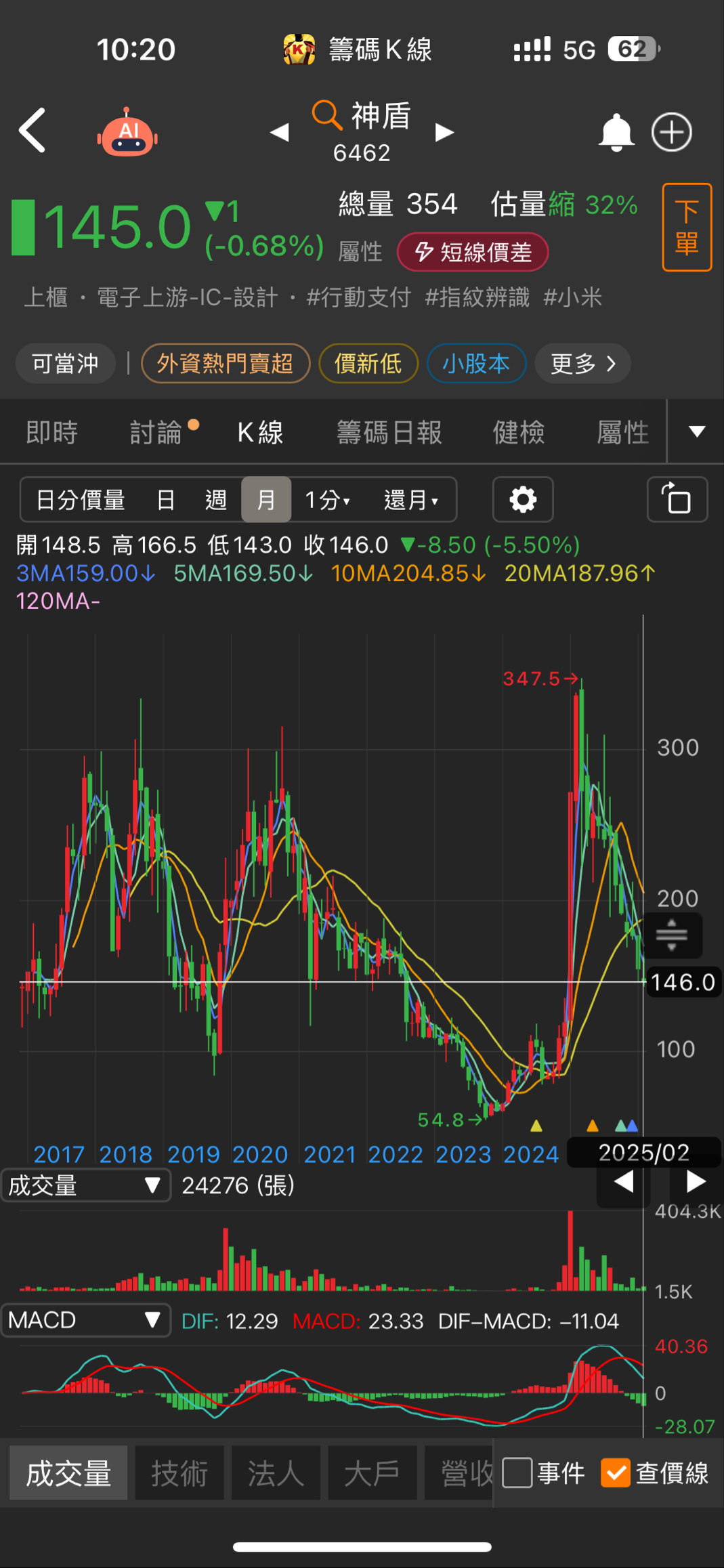
Task: Tap the orange search magnifier icon
Action: point(326,115)
